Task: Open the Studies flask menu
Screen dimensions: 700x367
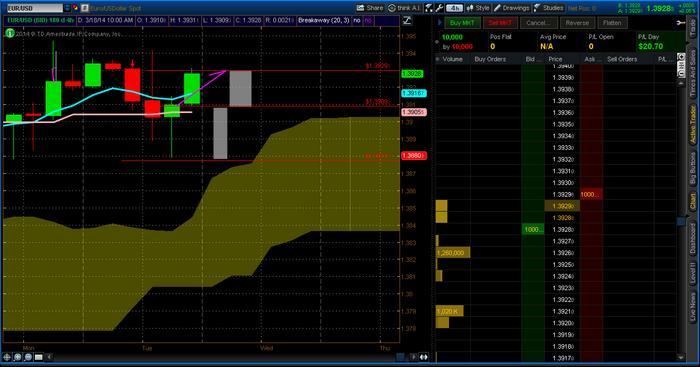Action: coord(549,8)
